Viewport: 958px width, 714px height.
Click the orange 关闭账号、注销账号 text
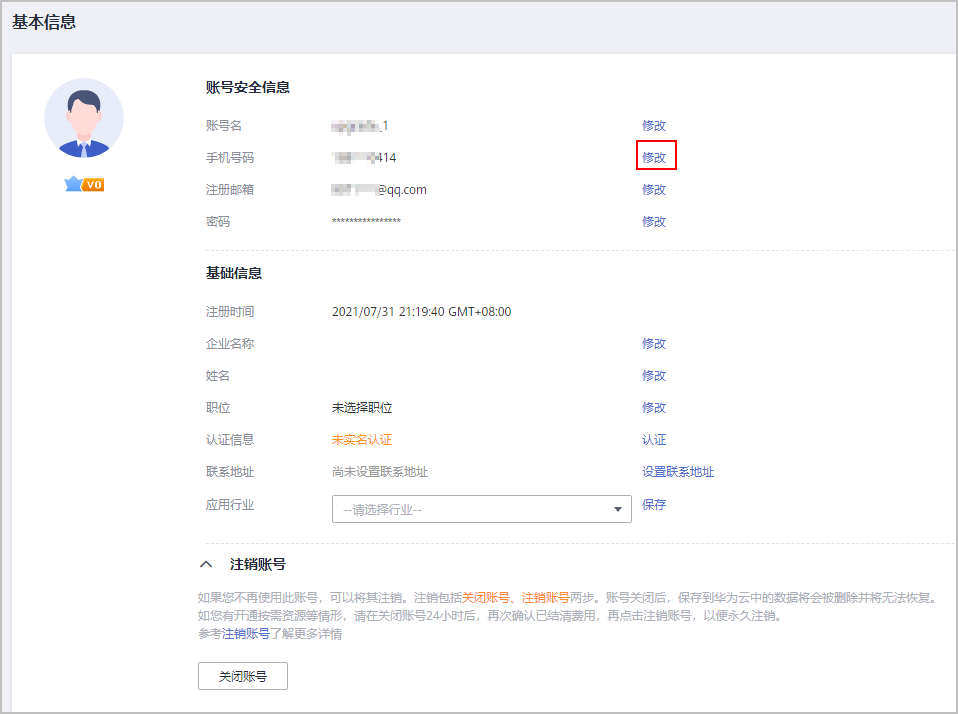pyautogui.click(x=516, y=597)
